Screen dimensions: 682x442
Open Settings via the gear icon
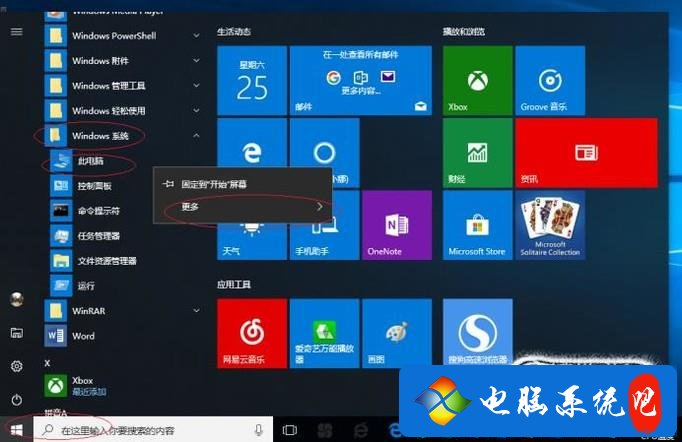17,366
